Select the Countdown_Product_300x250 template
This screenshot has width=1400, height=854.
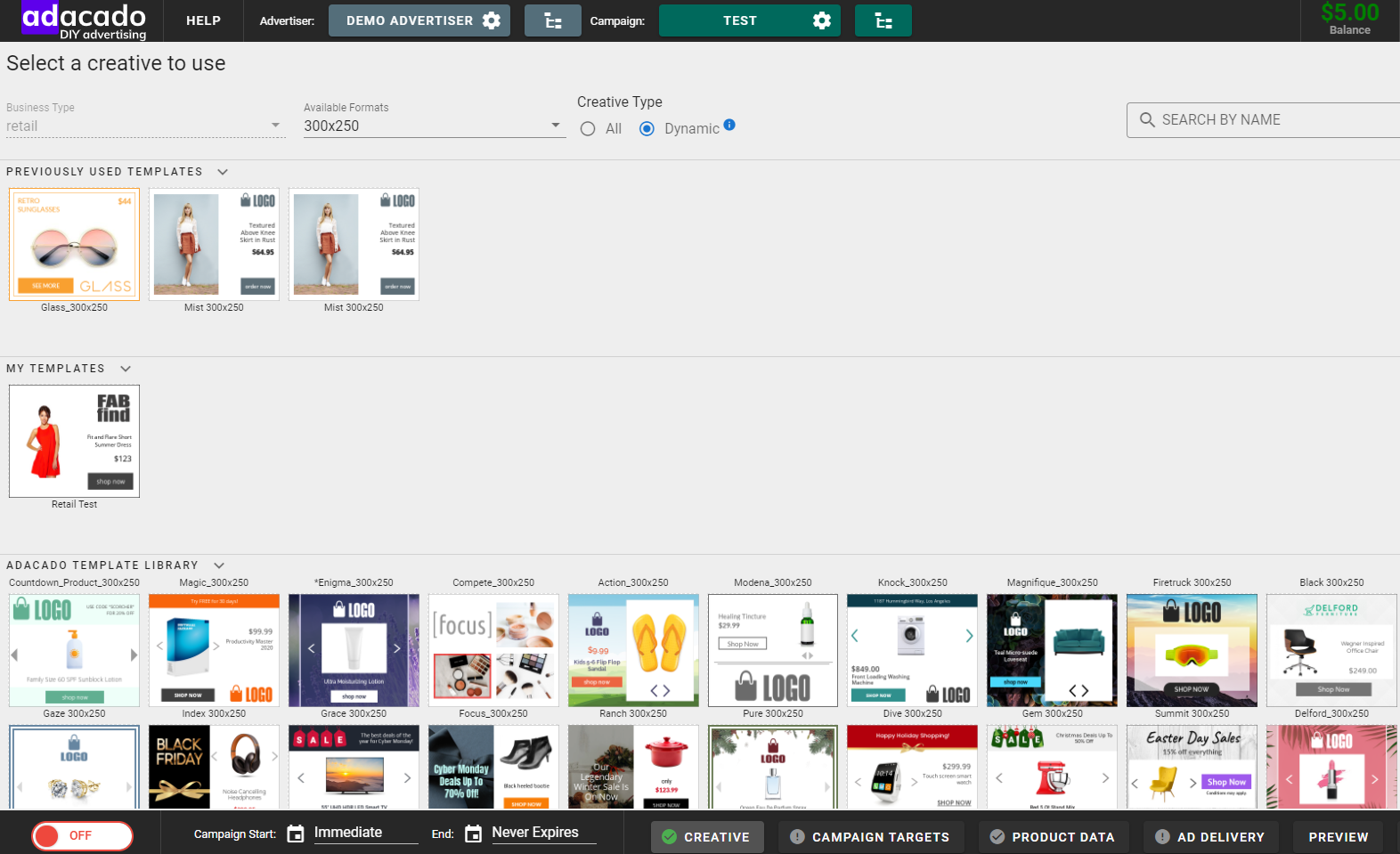point(74,651)
